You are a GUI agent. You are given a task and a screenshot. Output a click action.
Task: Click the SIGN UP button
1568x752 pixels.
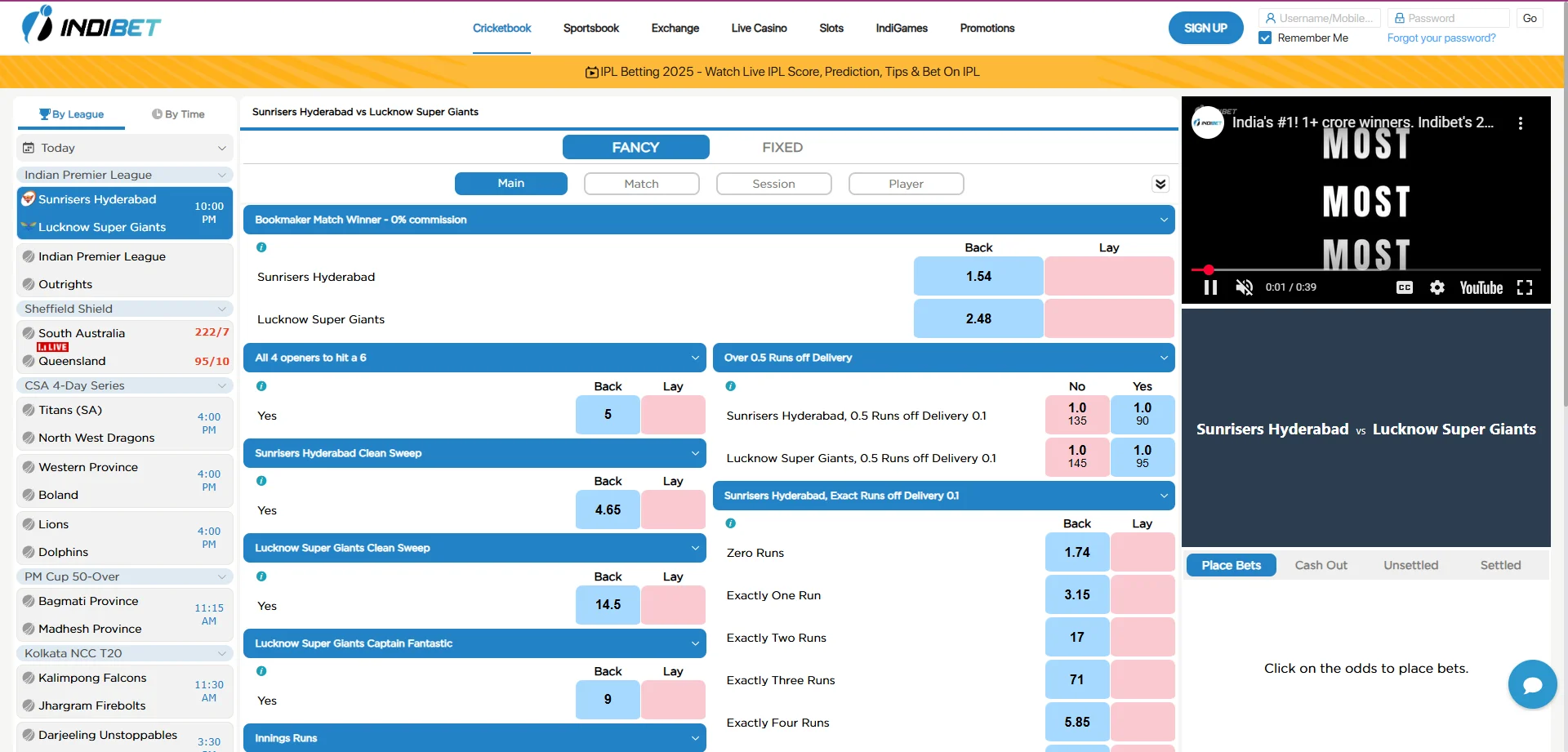[x=1205, y=28]
